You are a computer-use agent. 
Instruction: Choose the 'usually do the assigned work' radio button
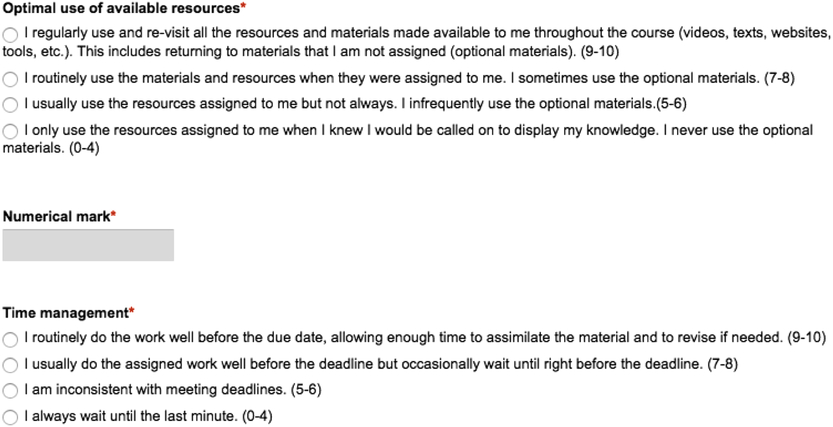click(10, 365)
